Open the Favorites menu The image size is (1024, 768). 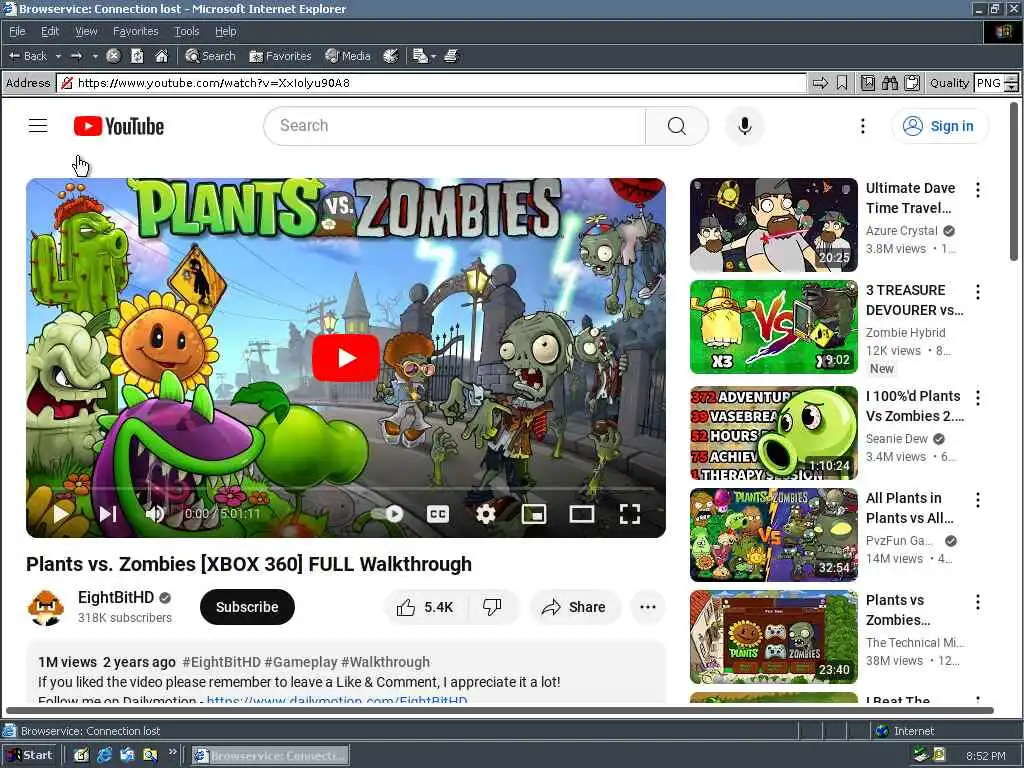tap(135, 31)
